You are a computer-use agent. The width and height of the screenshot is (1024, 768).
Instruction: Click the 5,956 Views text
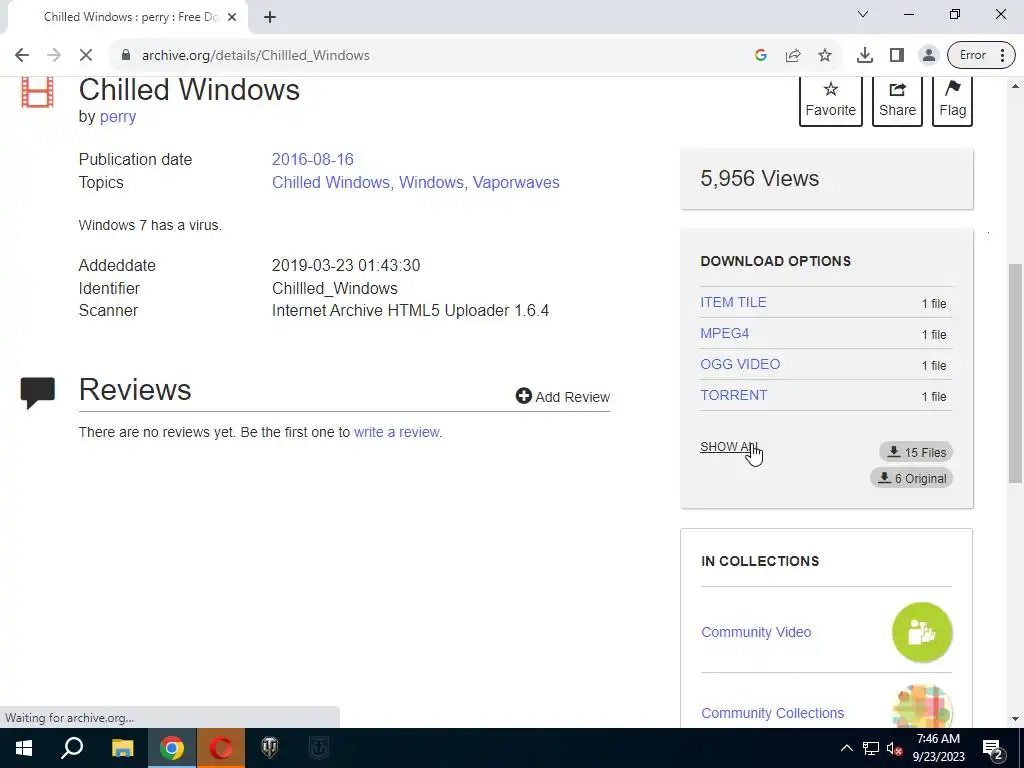pyautogui.click(x=760, y=178)
